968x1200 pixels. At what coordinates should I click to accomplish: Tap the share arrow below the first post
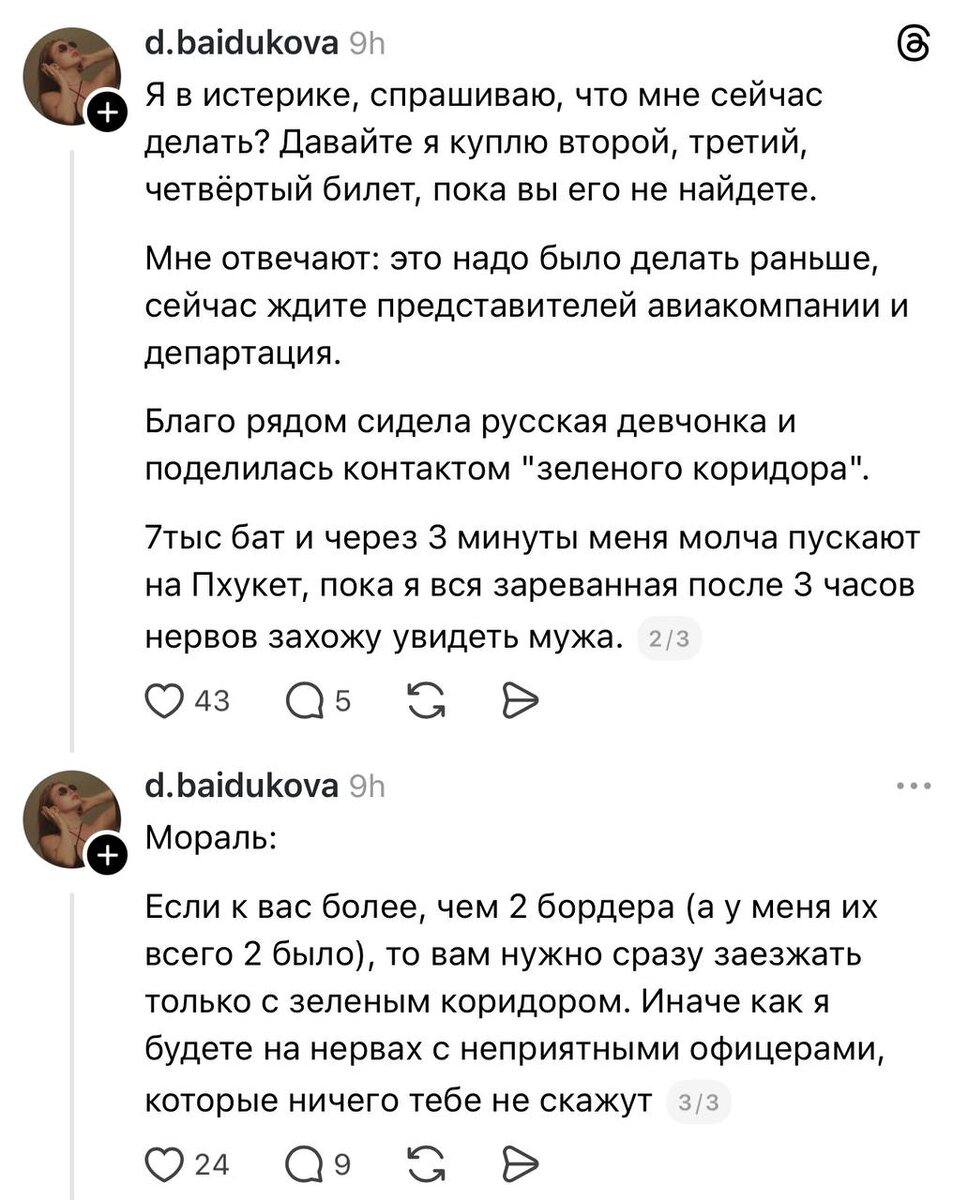click(519, 700)
